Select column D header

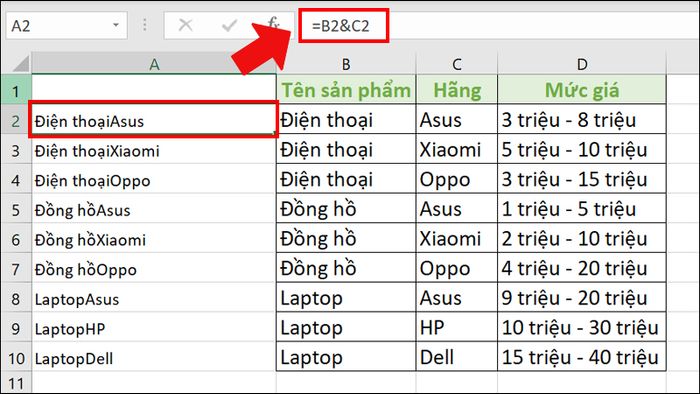tap(582, 64)
